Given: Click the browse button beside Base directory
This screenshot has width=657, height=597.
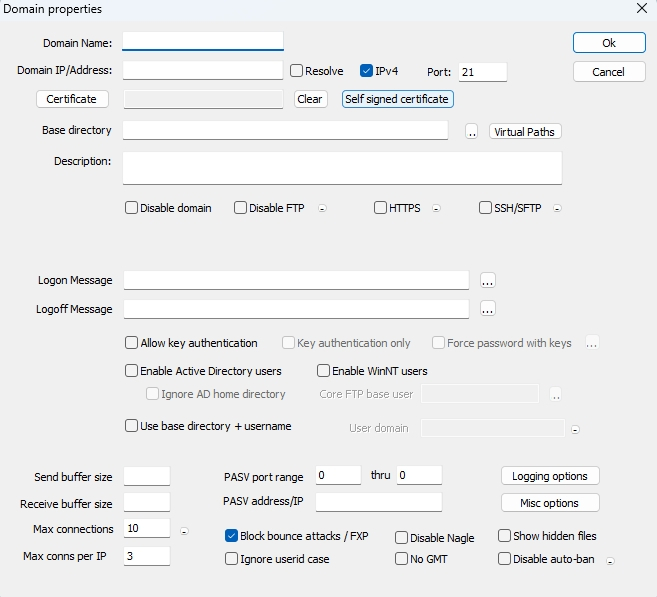Looking at the screenshot, I should click(472, 132).
